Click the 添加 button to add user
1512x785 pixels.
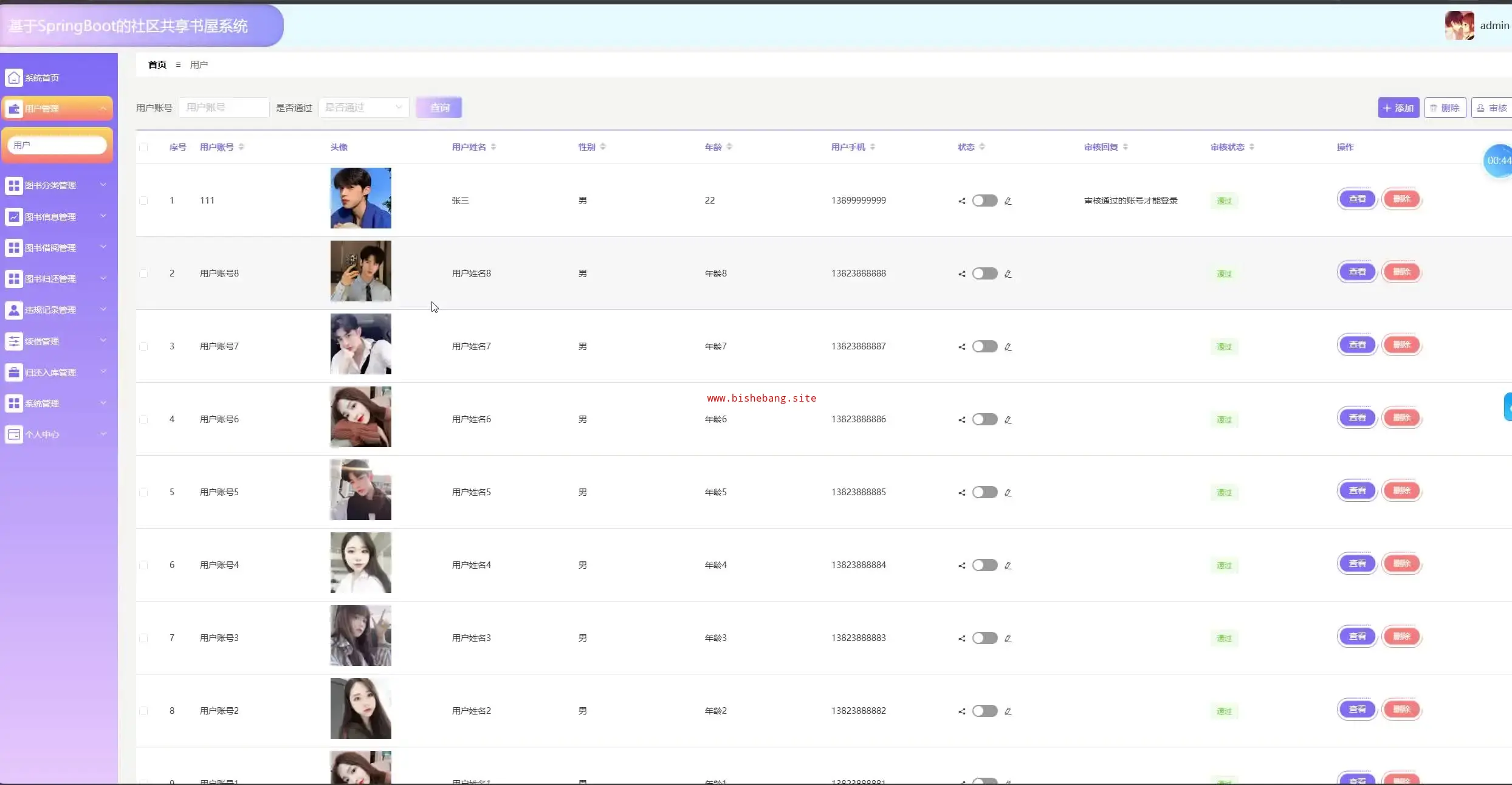(1398, 108)
